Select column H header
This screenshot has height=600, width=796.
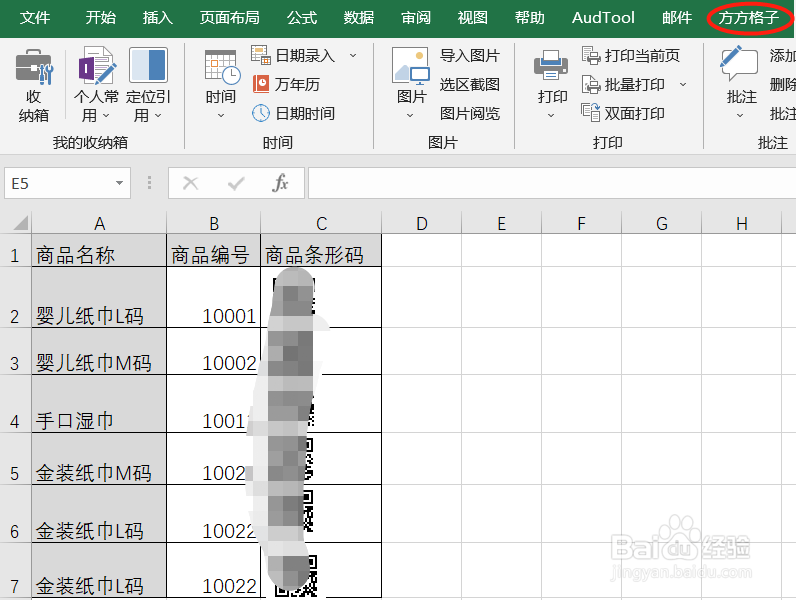(742, 223)
